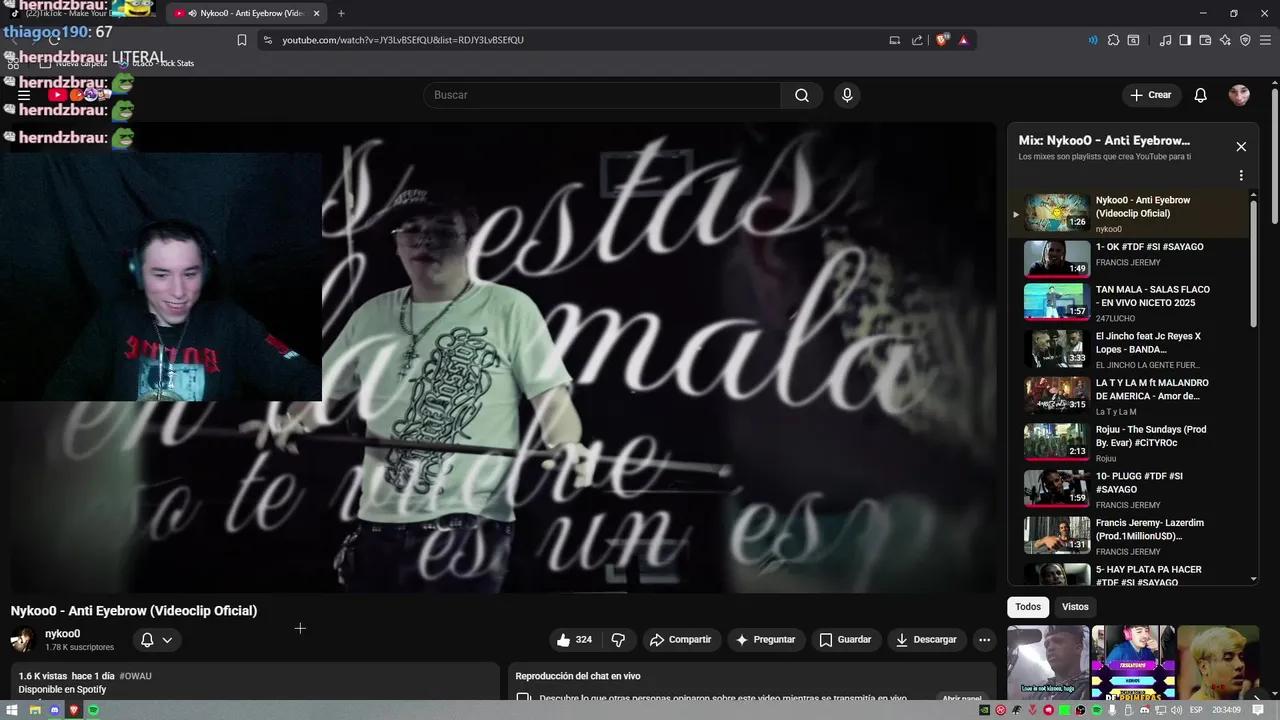Expand the subscription bell notification dropdown
This screenshot has width=1280, height=720.
pos(167,640)
